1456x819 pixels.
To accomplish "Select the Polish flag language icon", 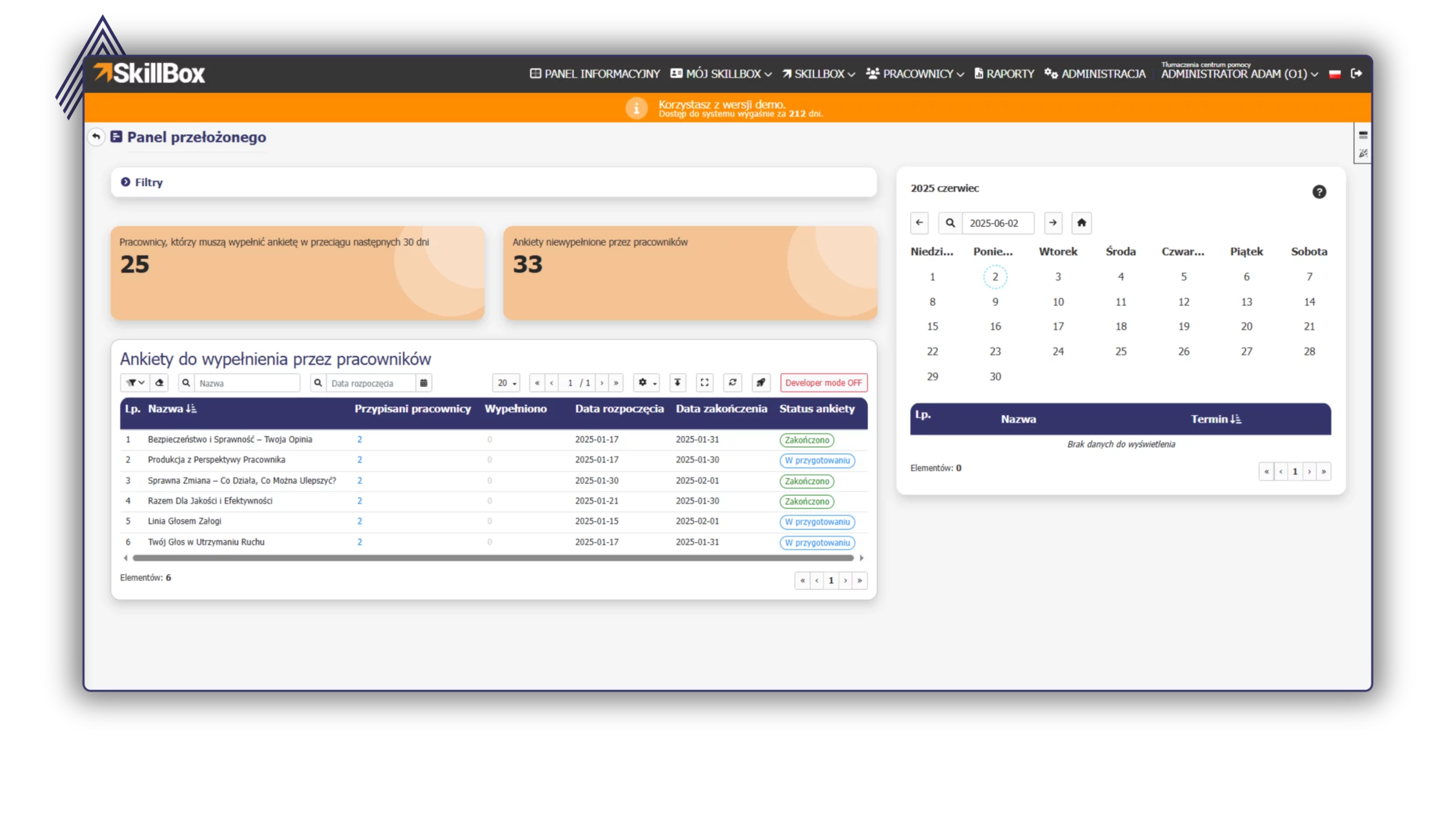I will point(1334,74).
